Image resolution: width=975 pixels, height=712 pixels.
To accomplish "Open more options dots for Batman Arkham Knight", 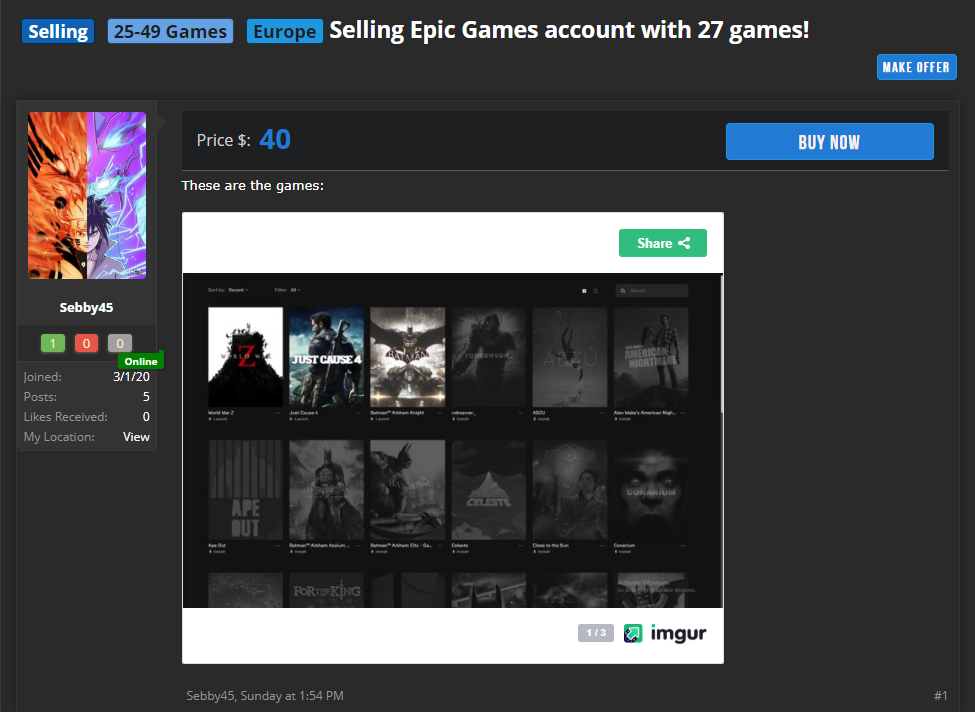I will (440, 413).
